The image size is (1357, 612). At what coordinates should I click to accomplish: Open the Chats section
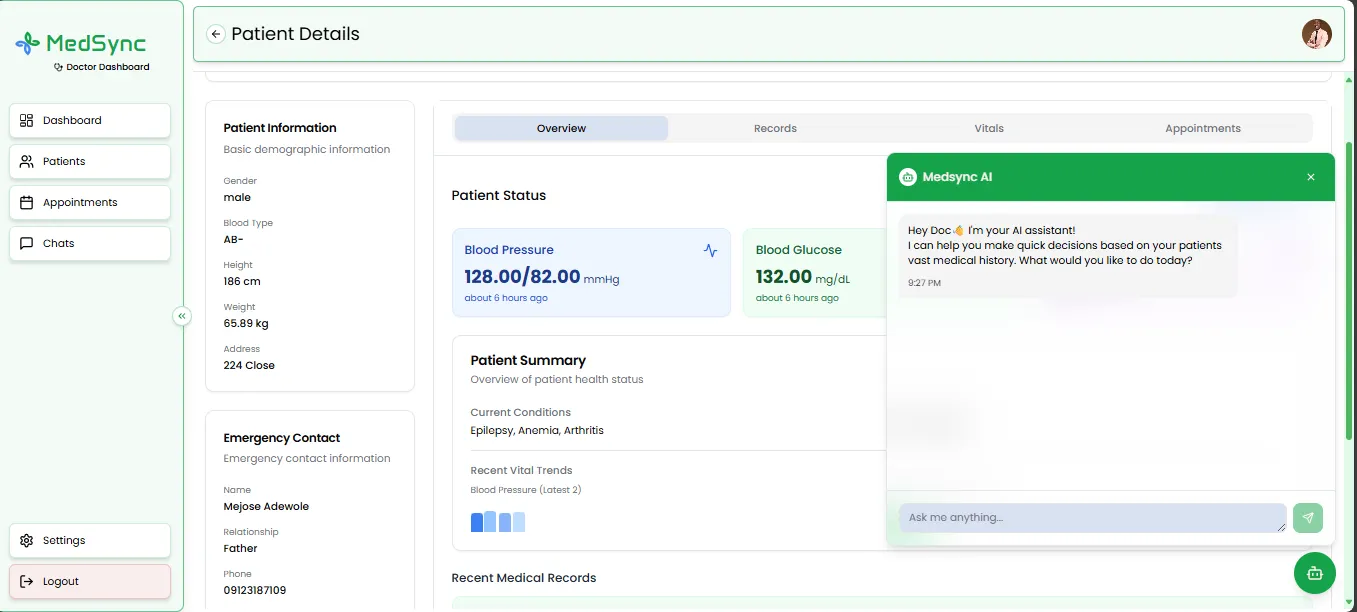click(x=89, y=243)
